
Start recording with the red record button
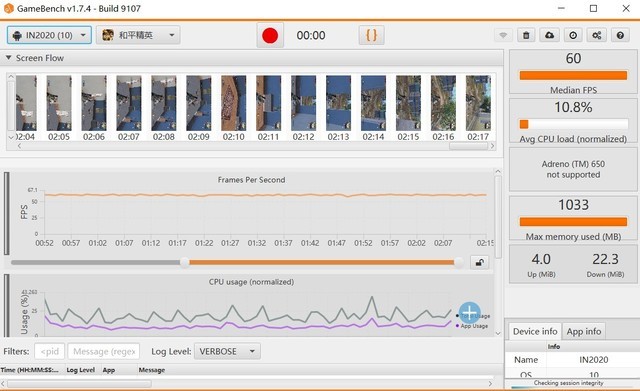[270, 36]
